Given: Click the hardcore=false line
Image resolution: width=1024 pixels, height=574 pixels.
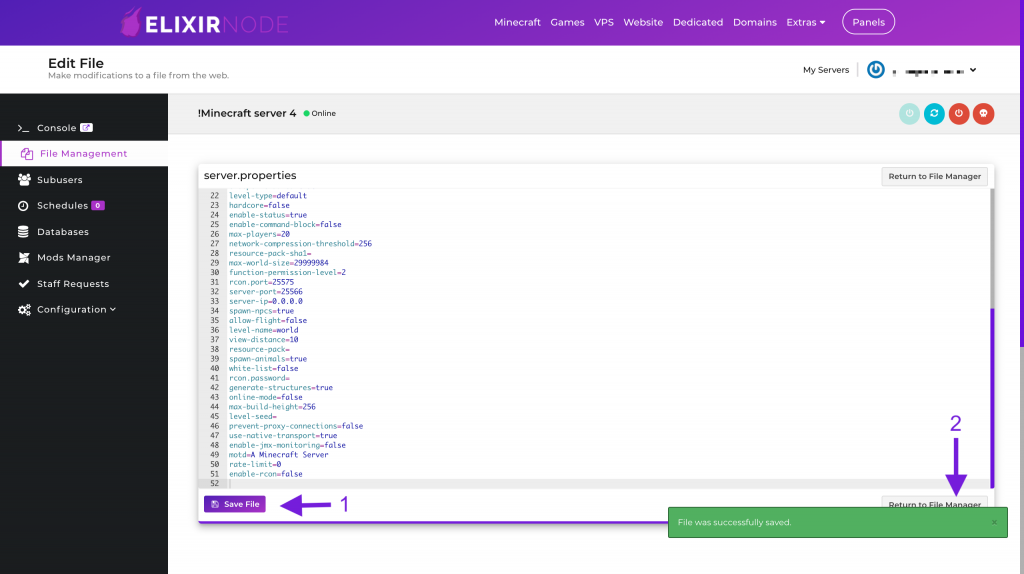Looking at the screenshot, I should 259,205.
